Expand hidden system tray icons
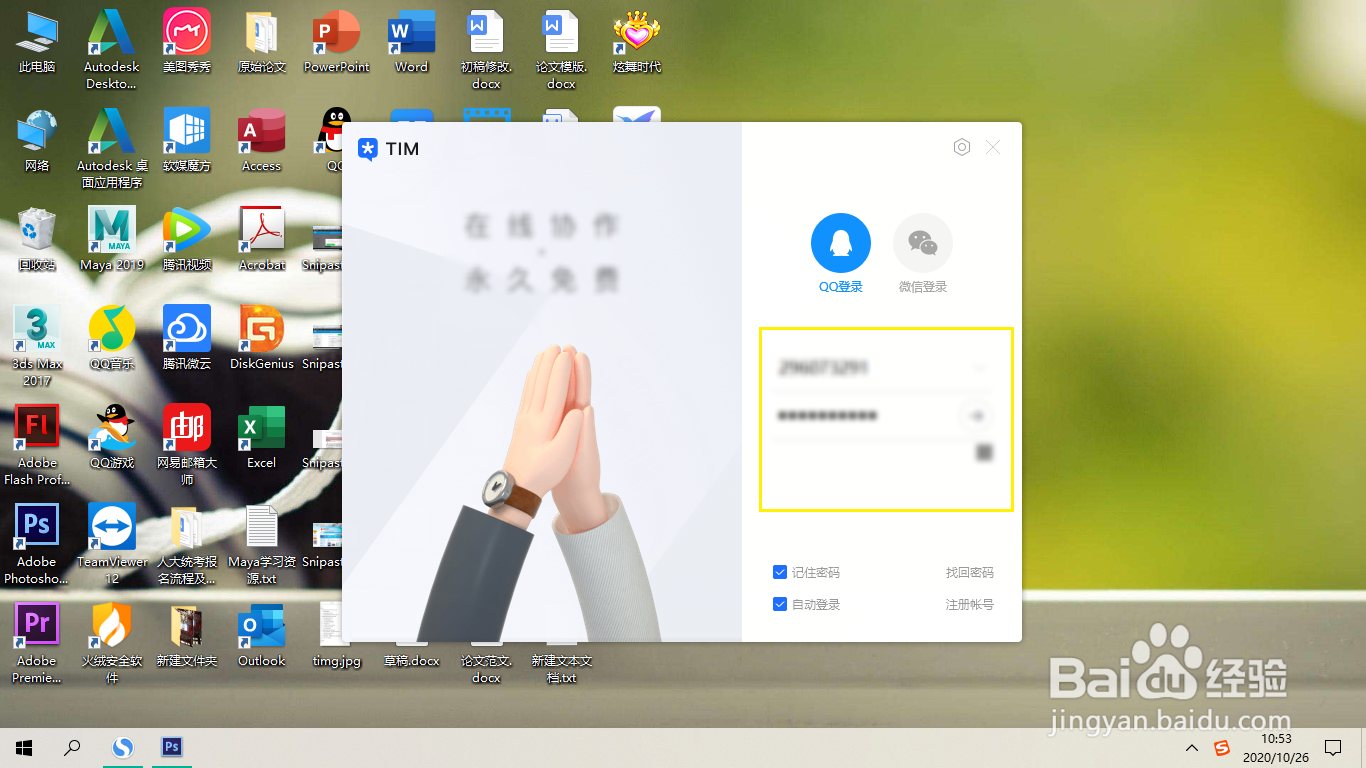Image resolution: width=1366 pixels, height=768 pixels. [1191, 748]
